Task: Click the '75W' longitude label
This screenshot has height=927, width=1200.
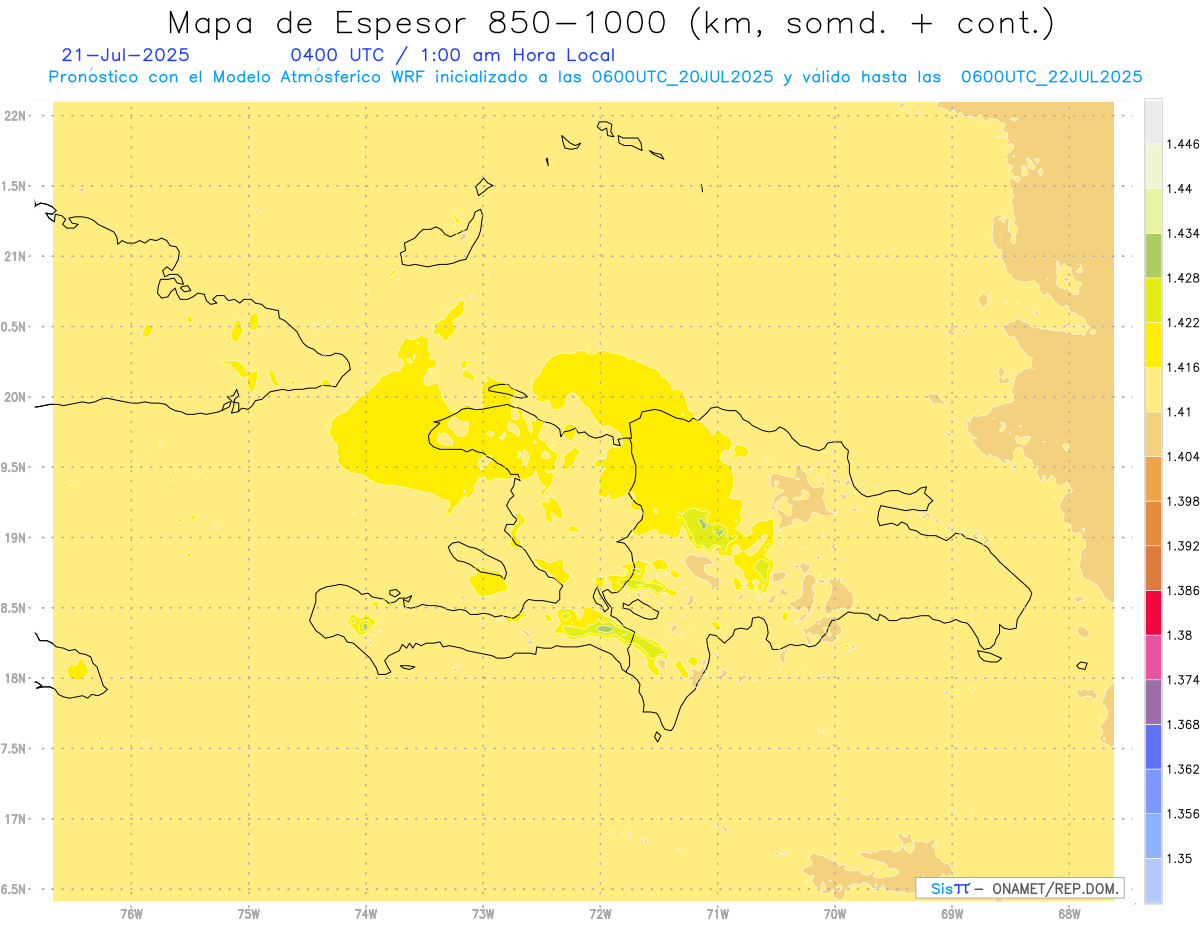Action: pos(249,913)
